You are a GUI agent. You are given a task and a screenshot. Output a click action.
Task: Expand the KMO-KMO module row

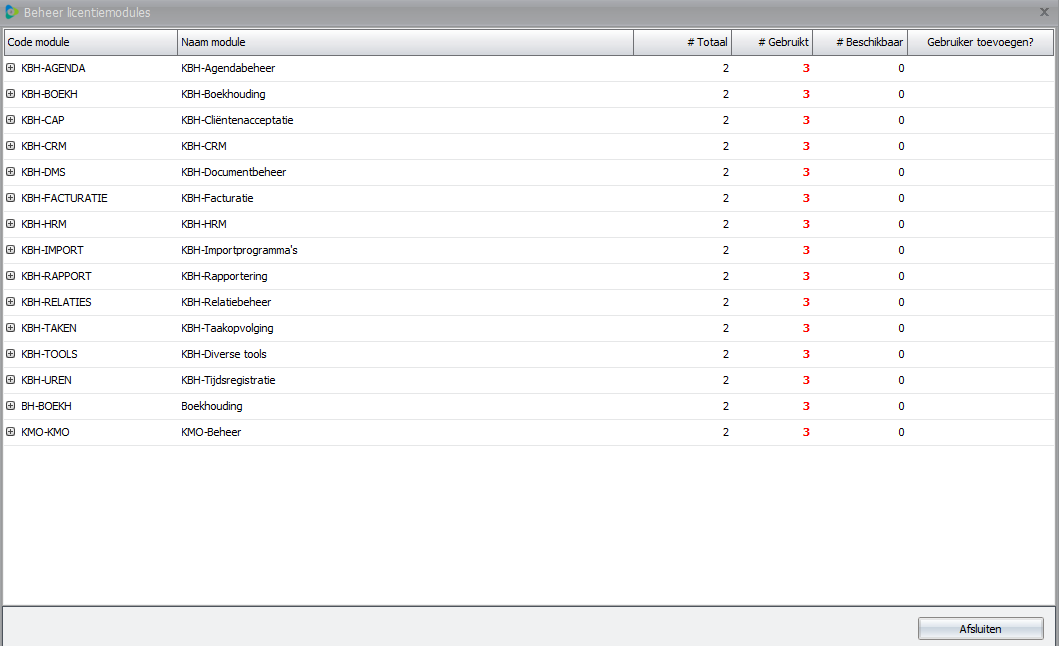coord(11,432)
